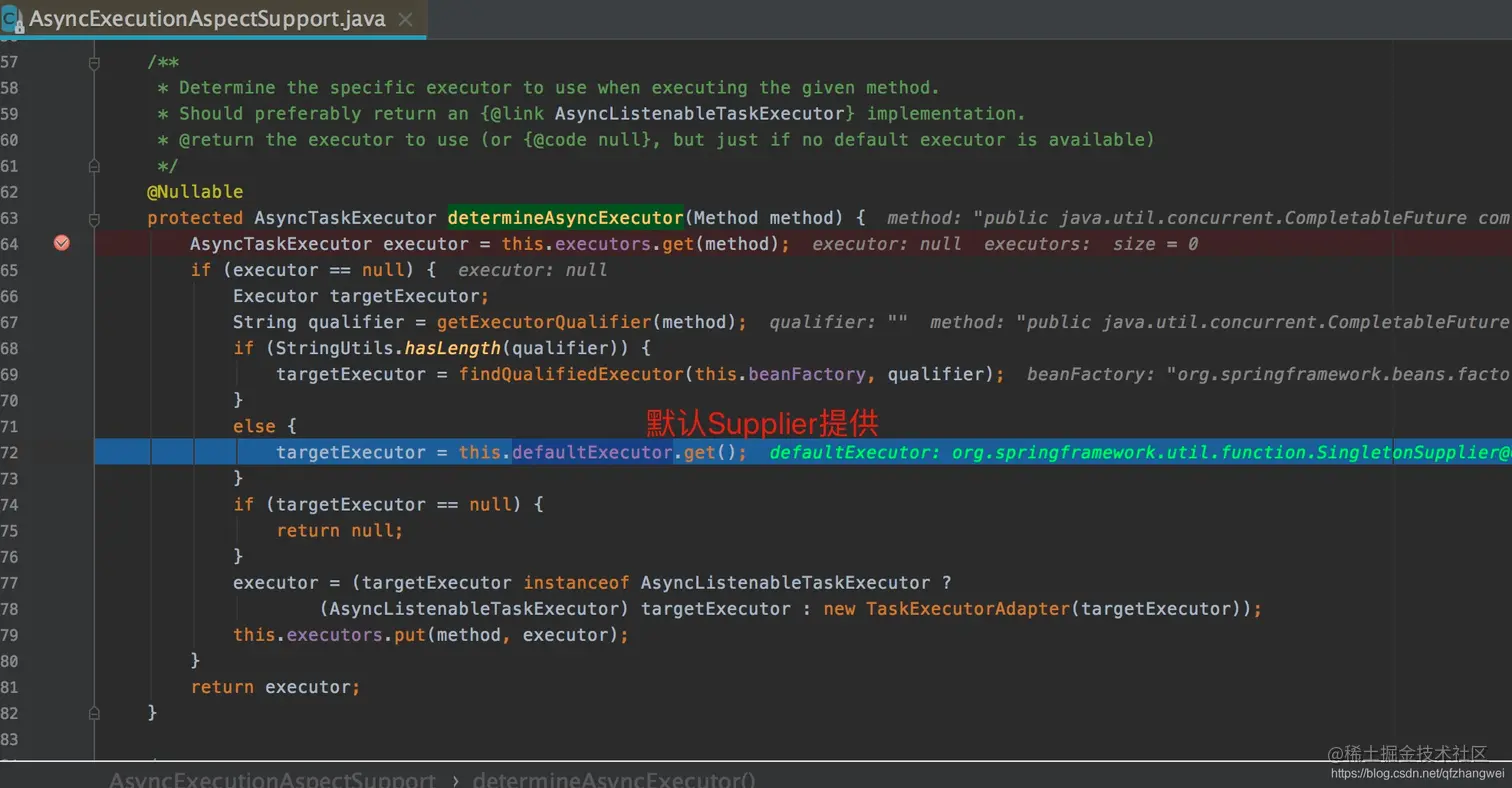Viewport: 1512px width, 788px height.
Task: Click the beanFactory inline debug value on line 69
Action: 1268,374
